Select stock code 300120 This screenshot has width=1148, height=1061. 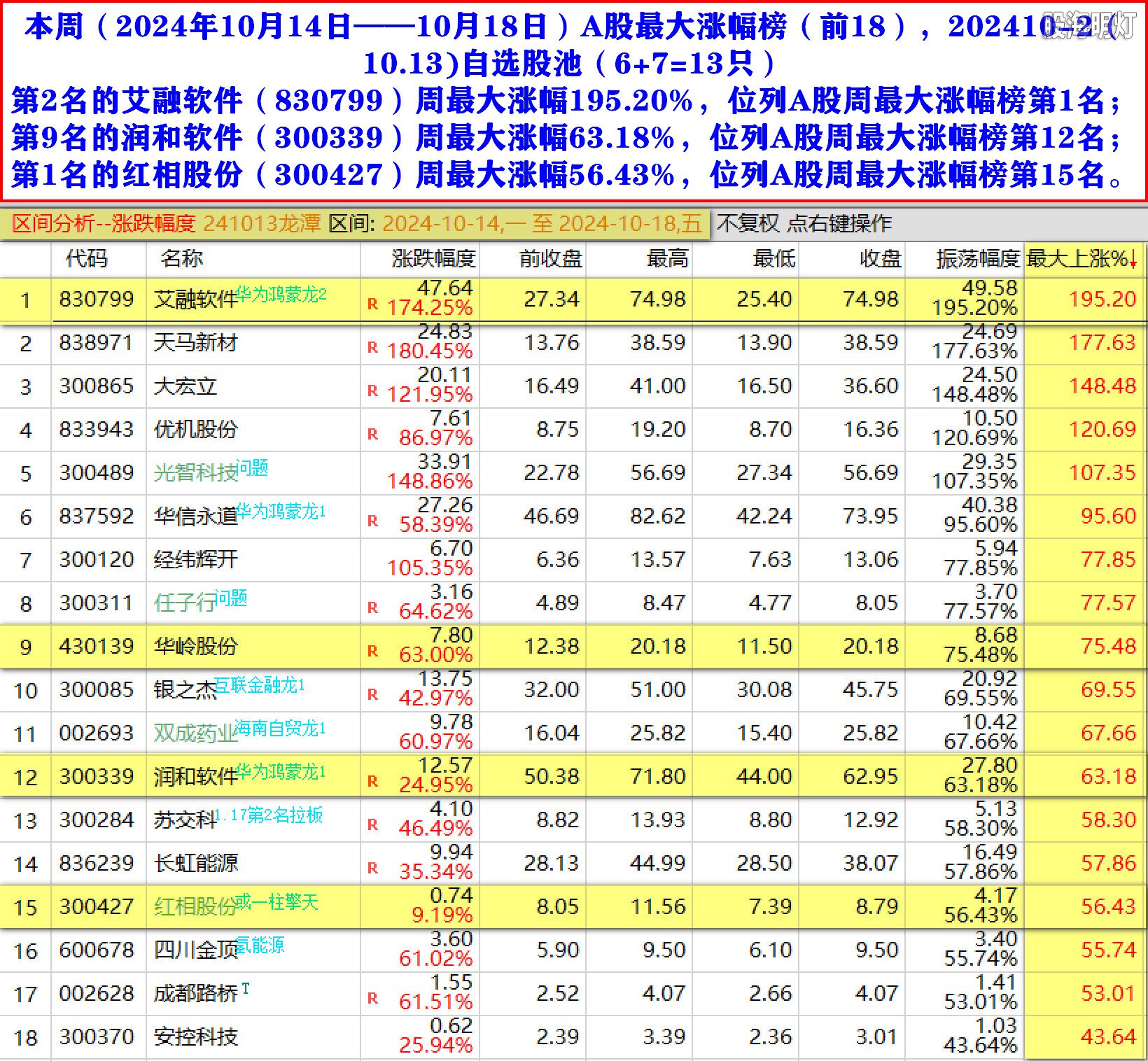click(x=96, y=560)
